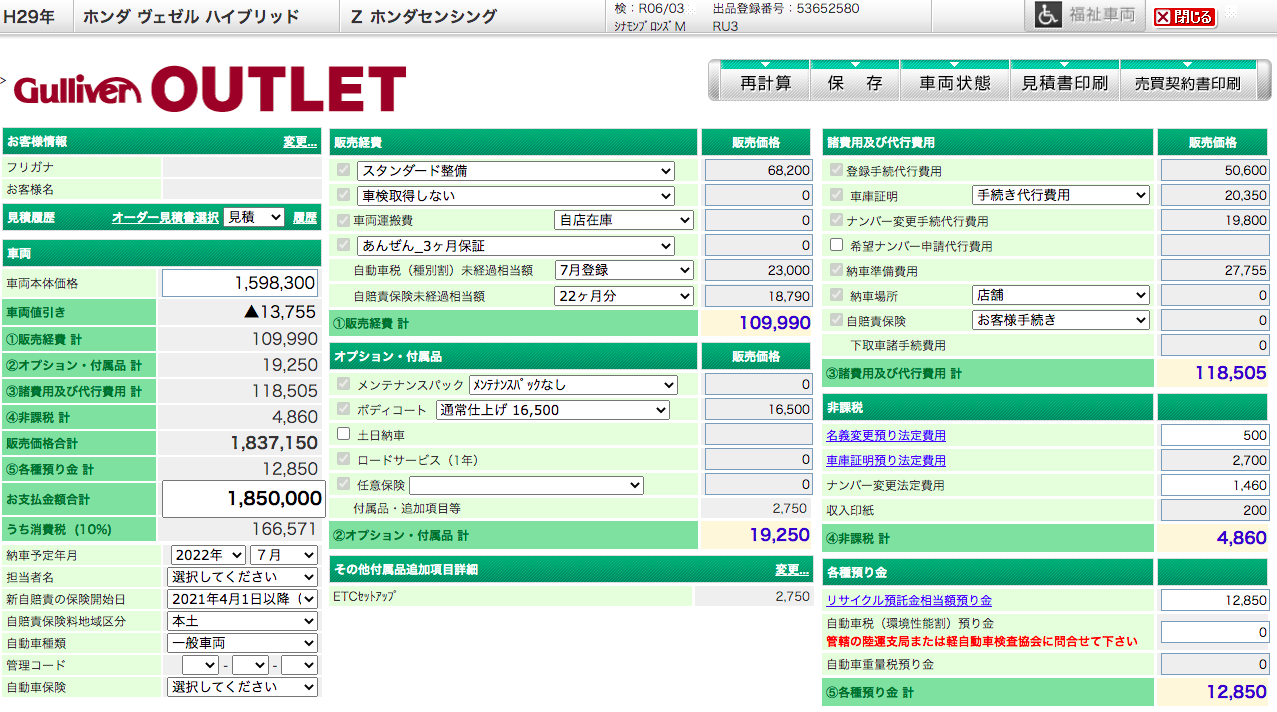Toggle the スタンダード整備 row checkbox
1277x712 pixels.
[x=344, y=170]
